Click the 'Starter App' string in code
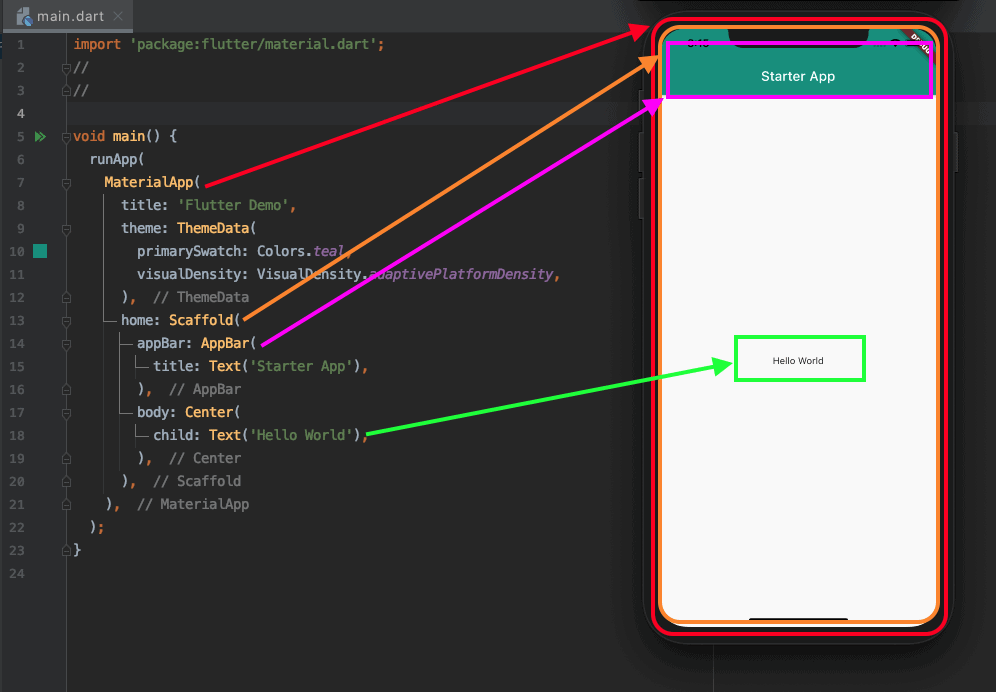This screenshot has height=692, width=996. [x=302, y=366]
